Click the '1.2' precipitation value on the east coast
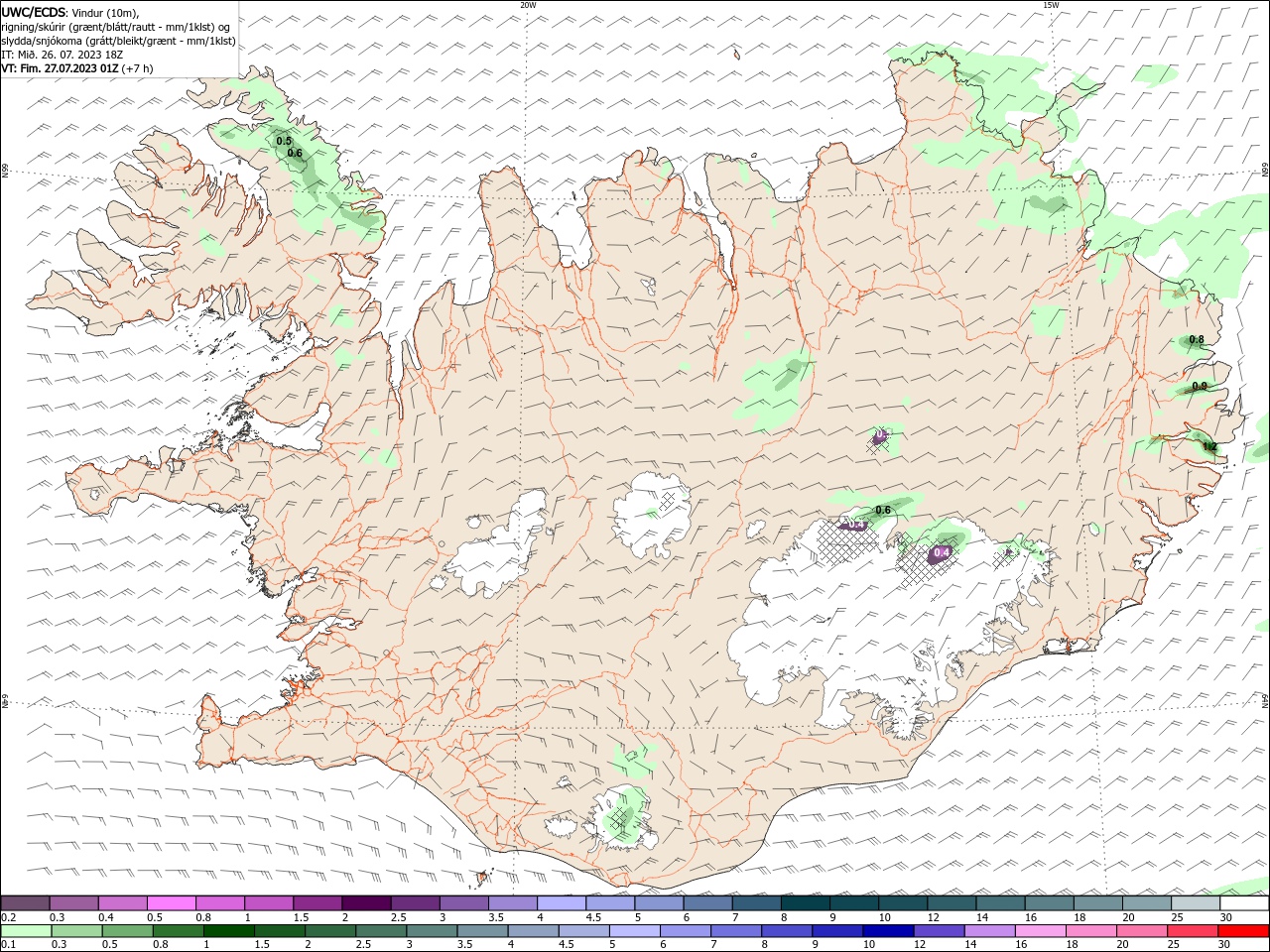 [x=1209, y=447]
